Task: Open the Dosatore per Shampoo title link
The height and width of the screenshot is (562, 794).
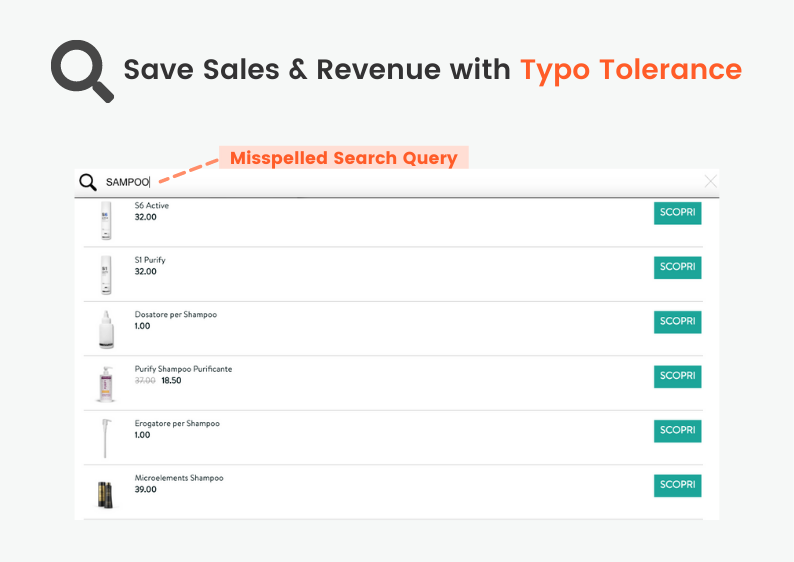Action: click(176, 314)
